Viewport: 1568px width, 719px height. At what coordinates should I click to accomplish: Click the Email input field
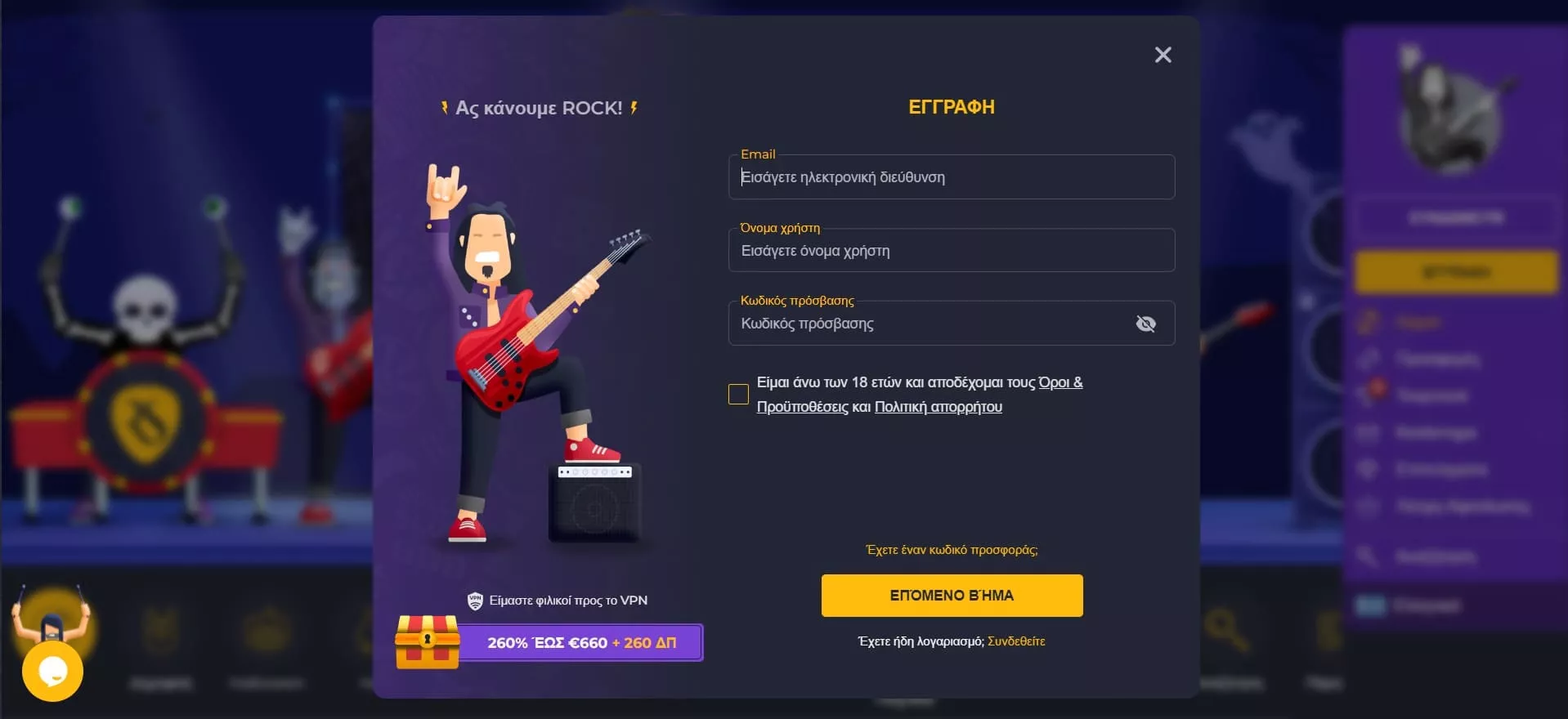click(x=952, y=176)
